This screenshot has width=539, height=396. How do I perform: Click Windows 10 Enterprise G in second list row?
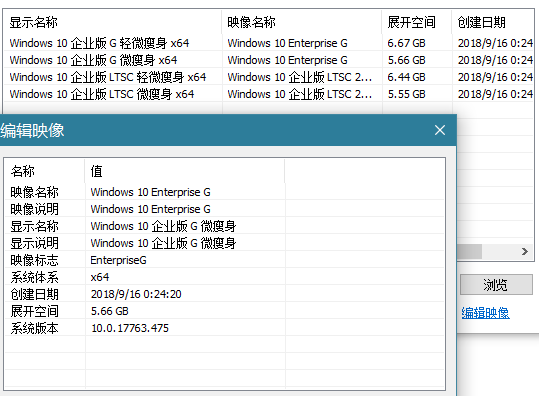pyautogui.click(x=287, y=60)
